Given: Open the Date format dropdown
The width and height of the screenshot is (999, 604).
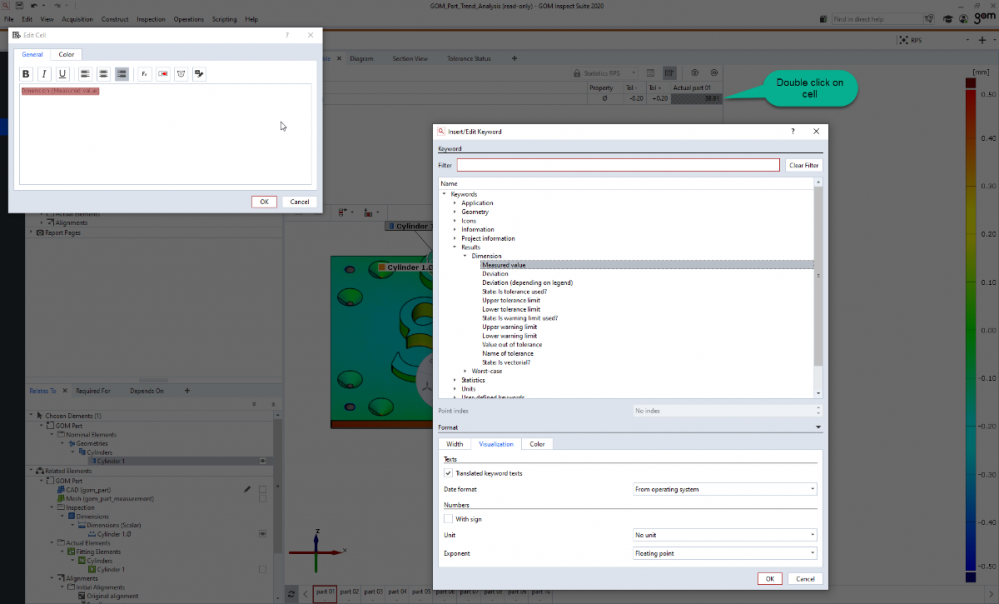Looking at the screenshot, I should (725, 489).
